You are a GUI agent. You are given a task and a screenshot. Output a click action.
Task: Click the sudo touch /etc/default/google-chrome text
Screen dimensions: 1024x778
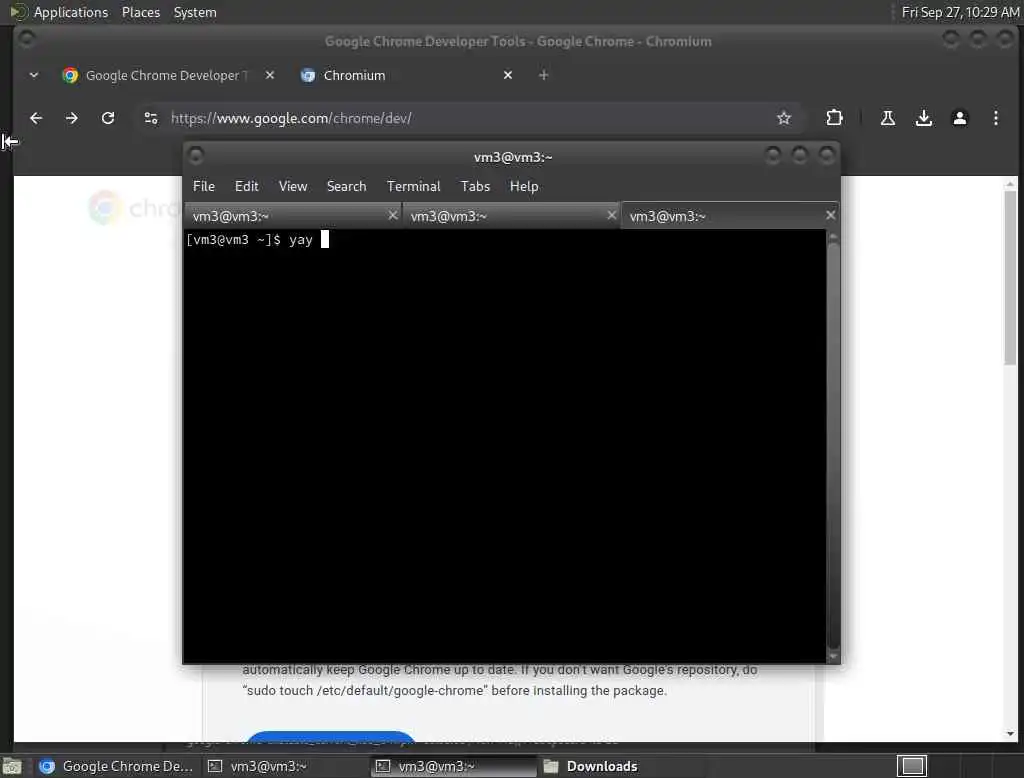click(x=365, y=690)
